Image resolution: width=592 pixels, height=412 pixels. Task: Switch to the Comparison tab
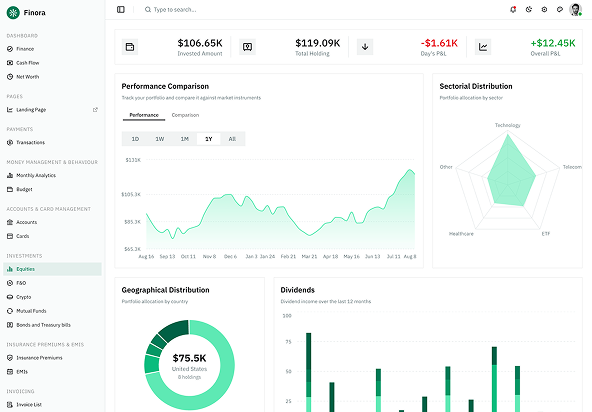coord(185,115)
